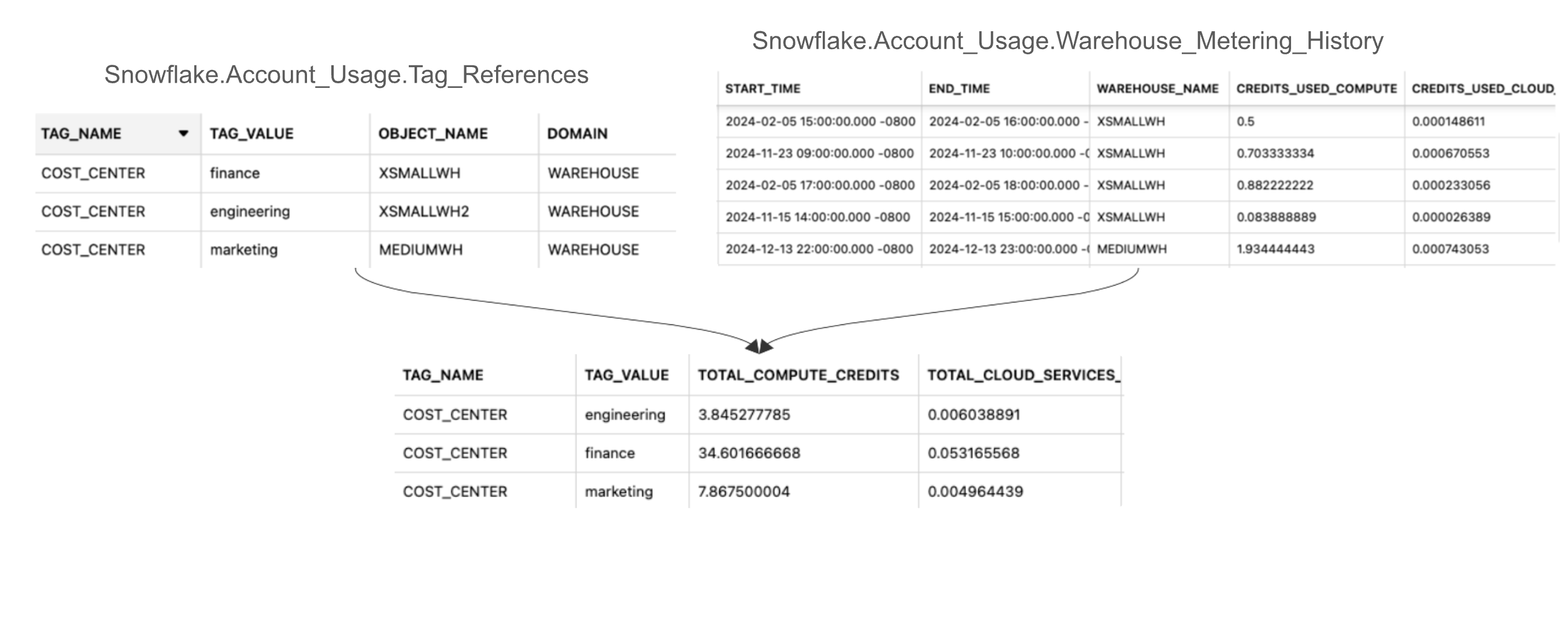Click the 1.934444443 credits cell
1568x621 pixels.
coord(1275,249)
